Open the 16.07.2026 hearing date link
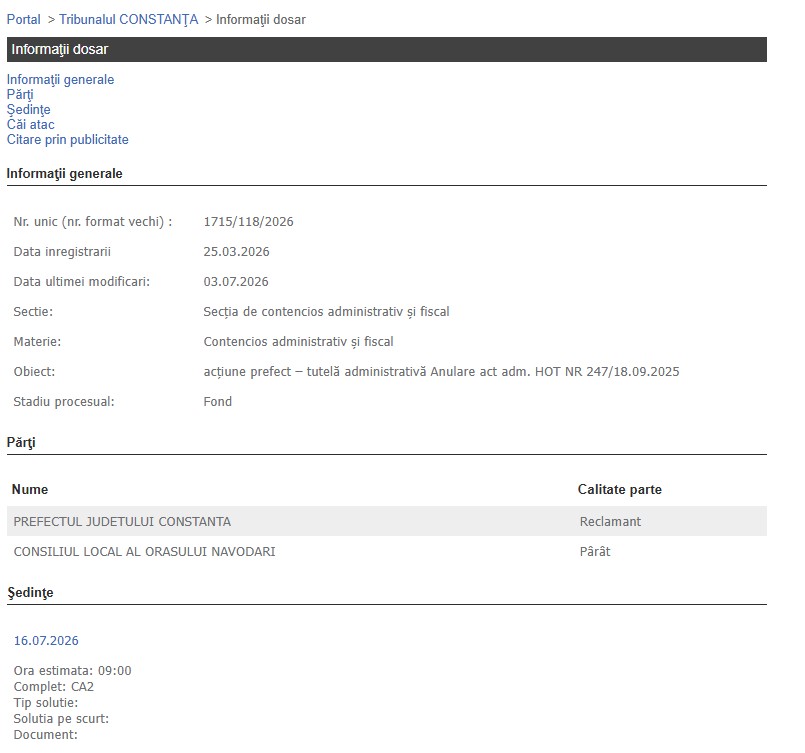Image resolution: width=805 pixels, height=753 pixels. [x=46, y=641]
